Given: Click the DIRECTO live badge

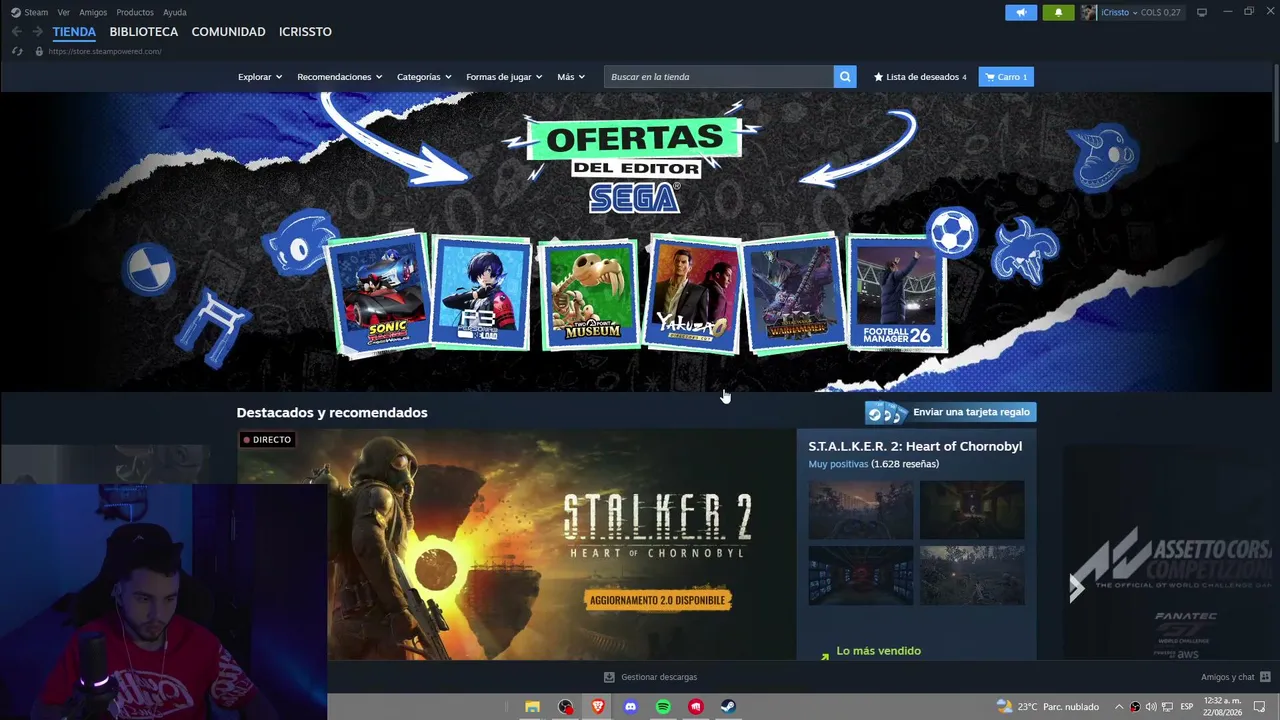Looking at the screenshot, I should point(267,440).
